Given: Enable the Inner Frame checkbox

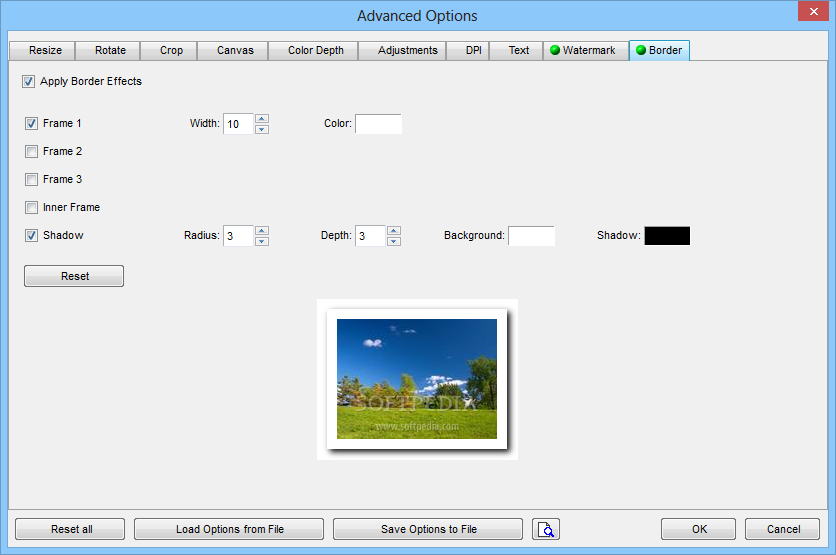Looking at the screenshot, I should coord(31,207).
